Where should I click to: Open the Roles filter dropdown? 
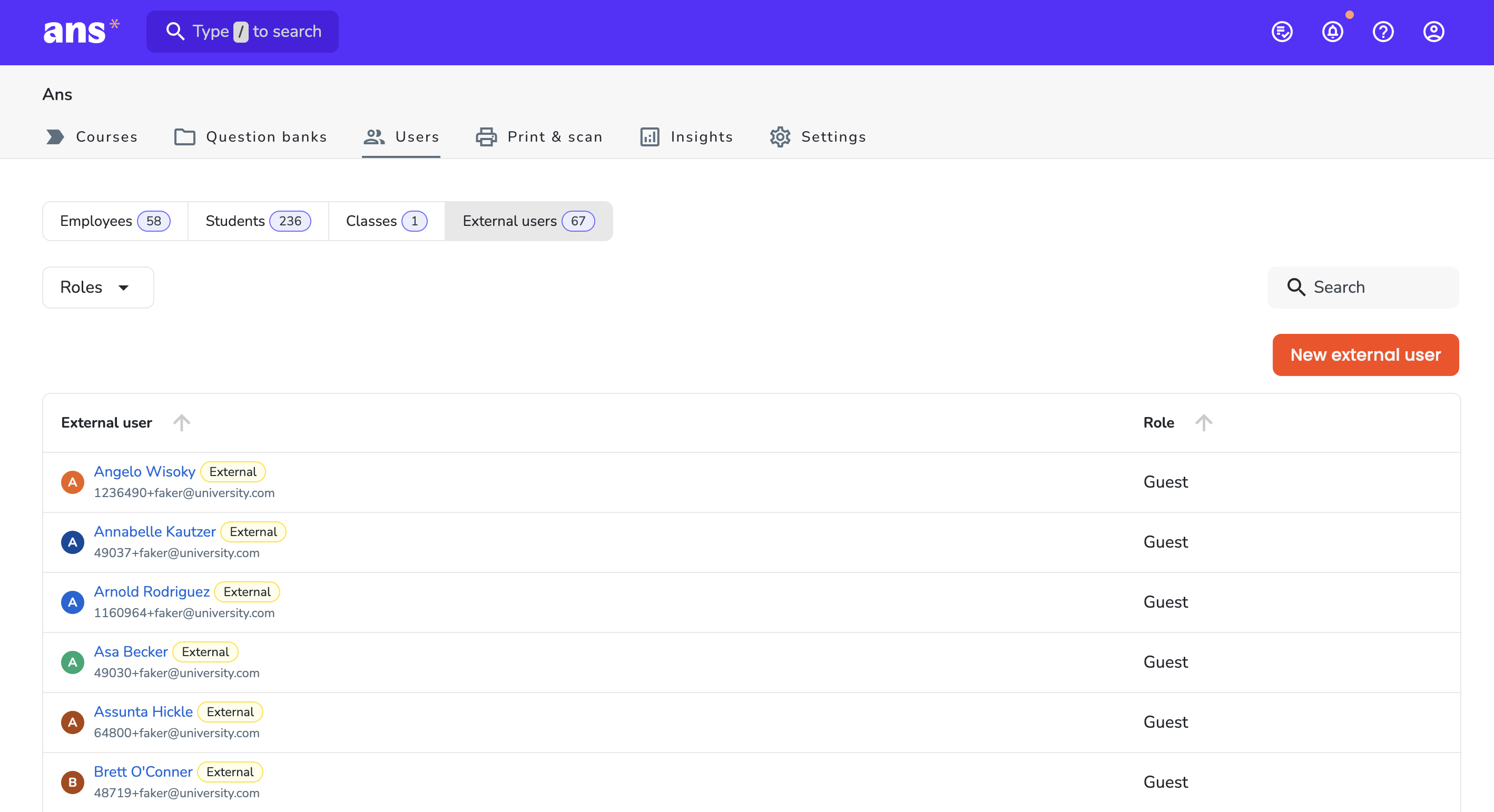coord(97,287)
